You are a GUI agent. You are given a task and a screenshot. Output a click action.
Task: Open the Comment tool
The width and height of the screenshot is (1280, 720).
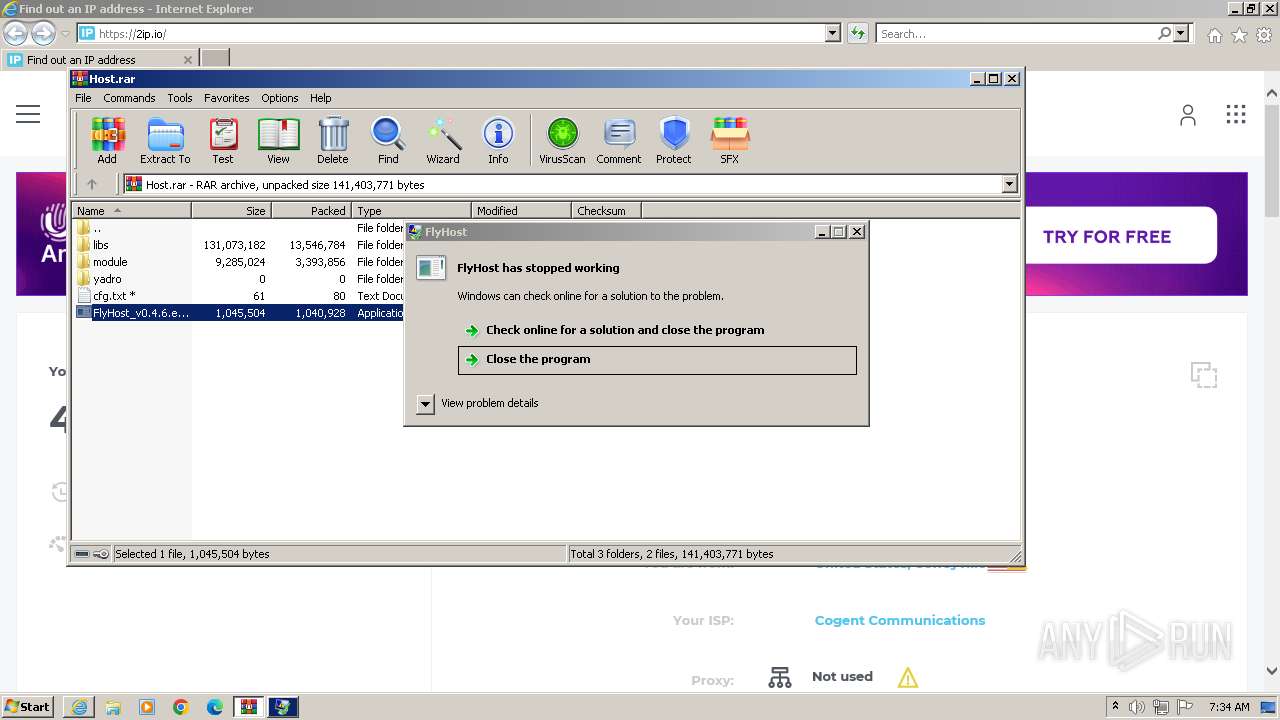619,140
